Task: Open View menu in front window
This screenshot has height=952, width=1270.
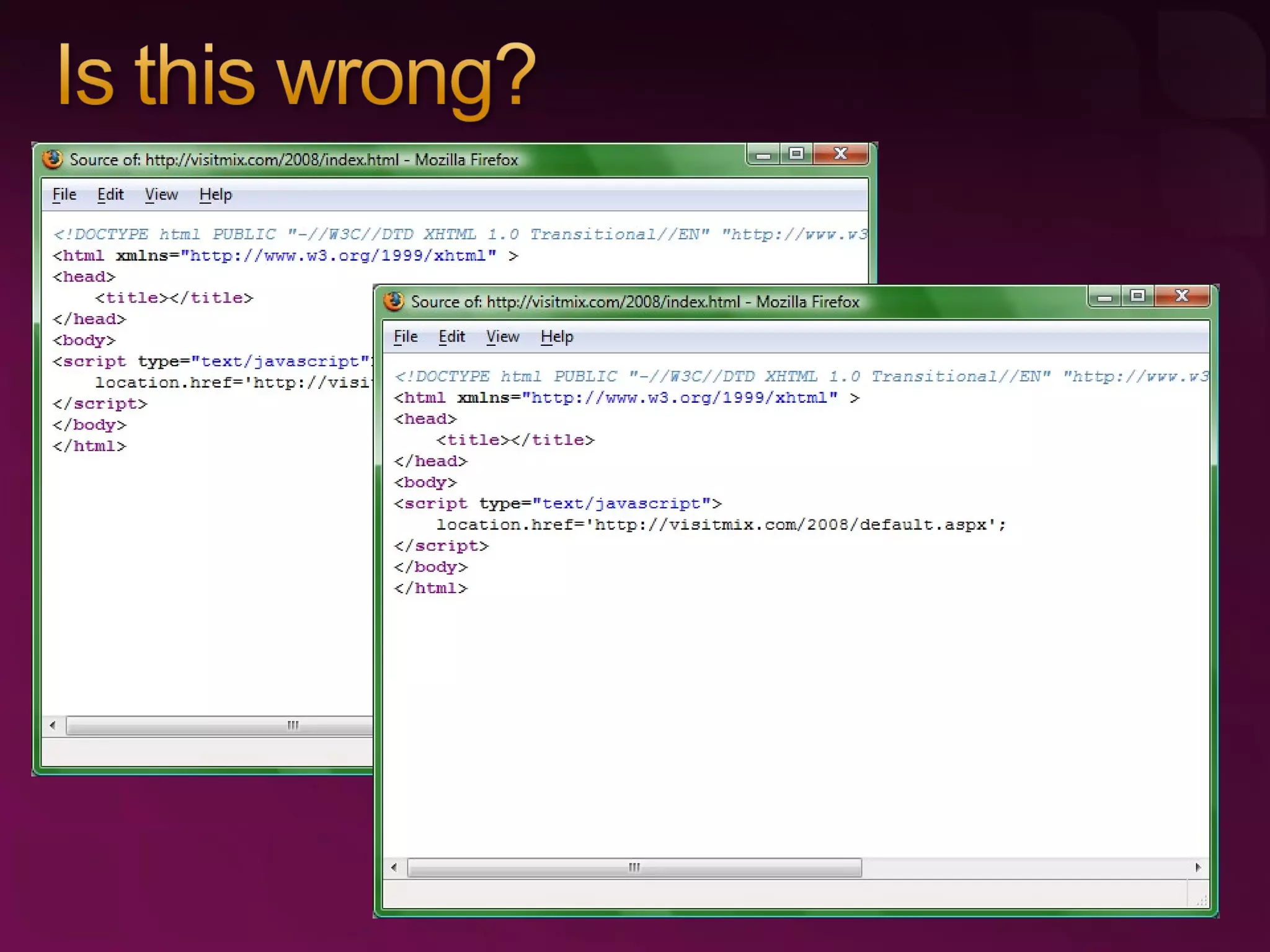Action: (502, 337)
